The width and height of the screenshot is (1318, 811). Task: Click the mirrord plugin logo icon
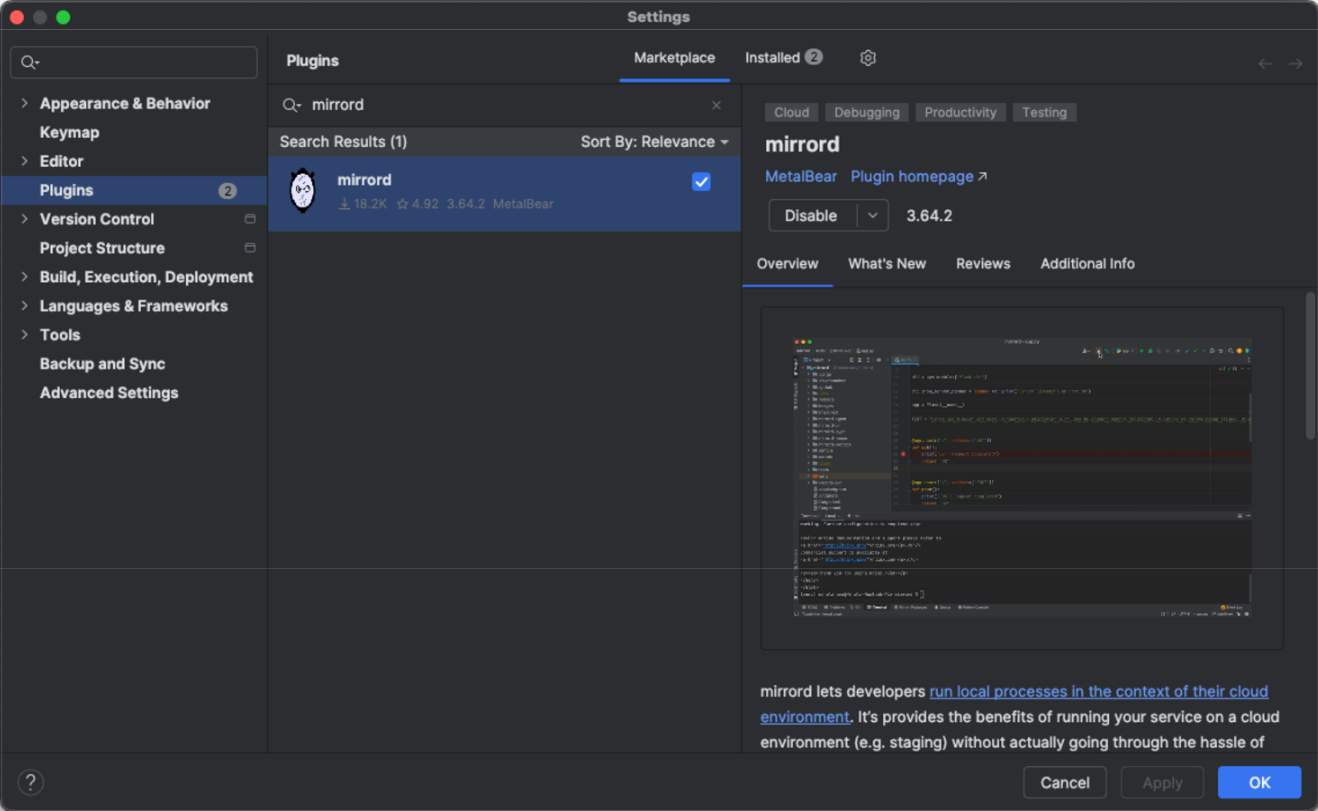[302, 191]
